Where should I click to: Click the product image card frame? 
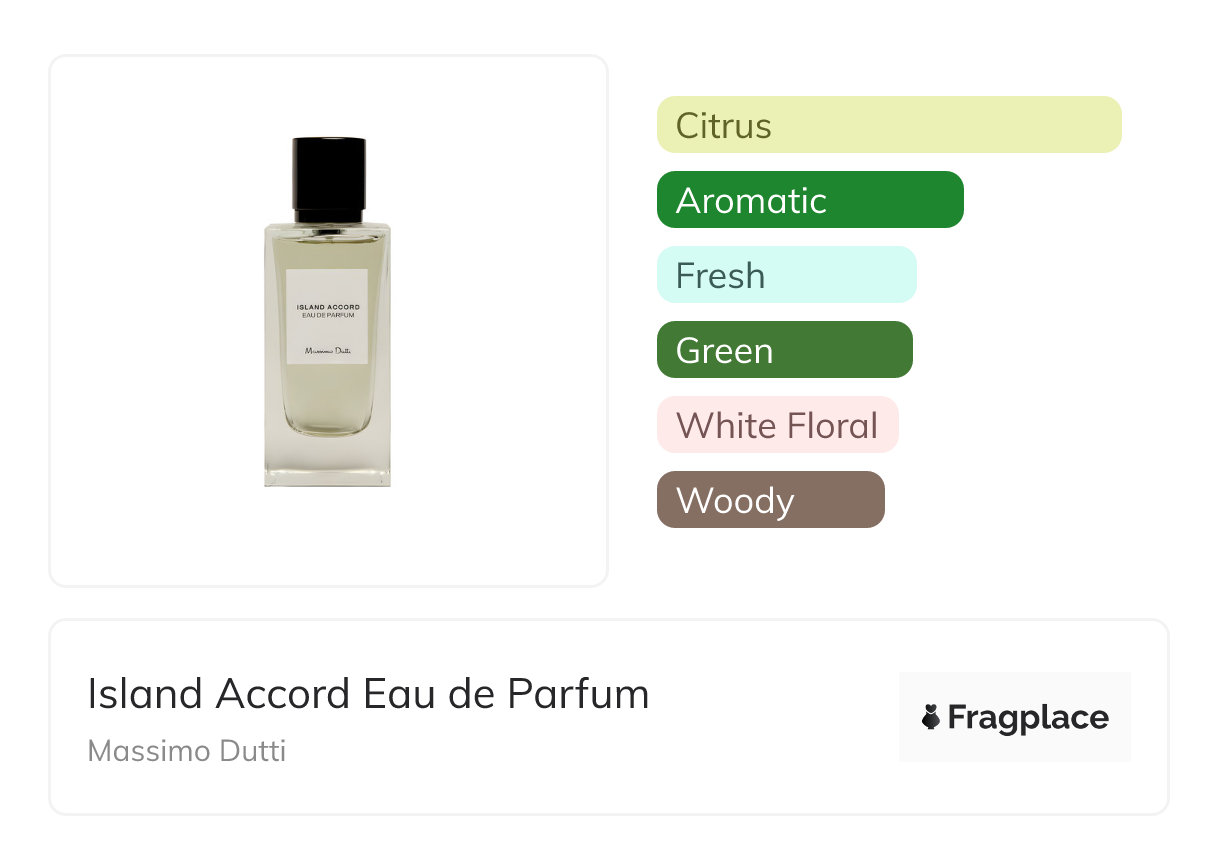coord(328,321)
